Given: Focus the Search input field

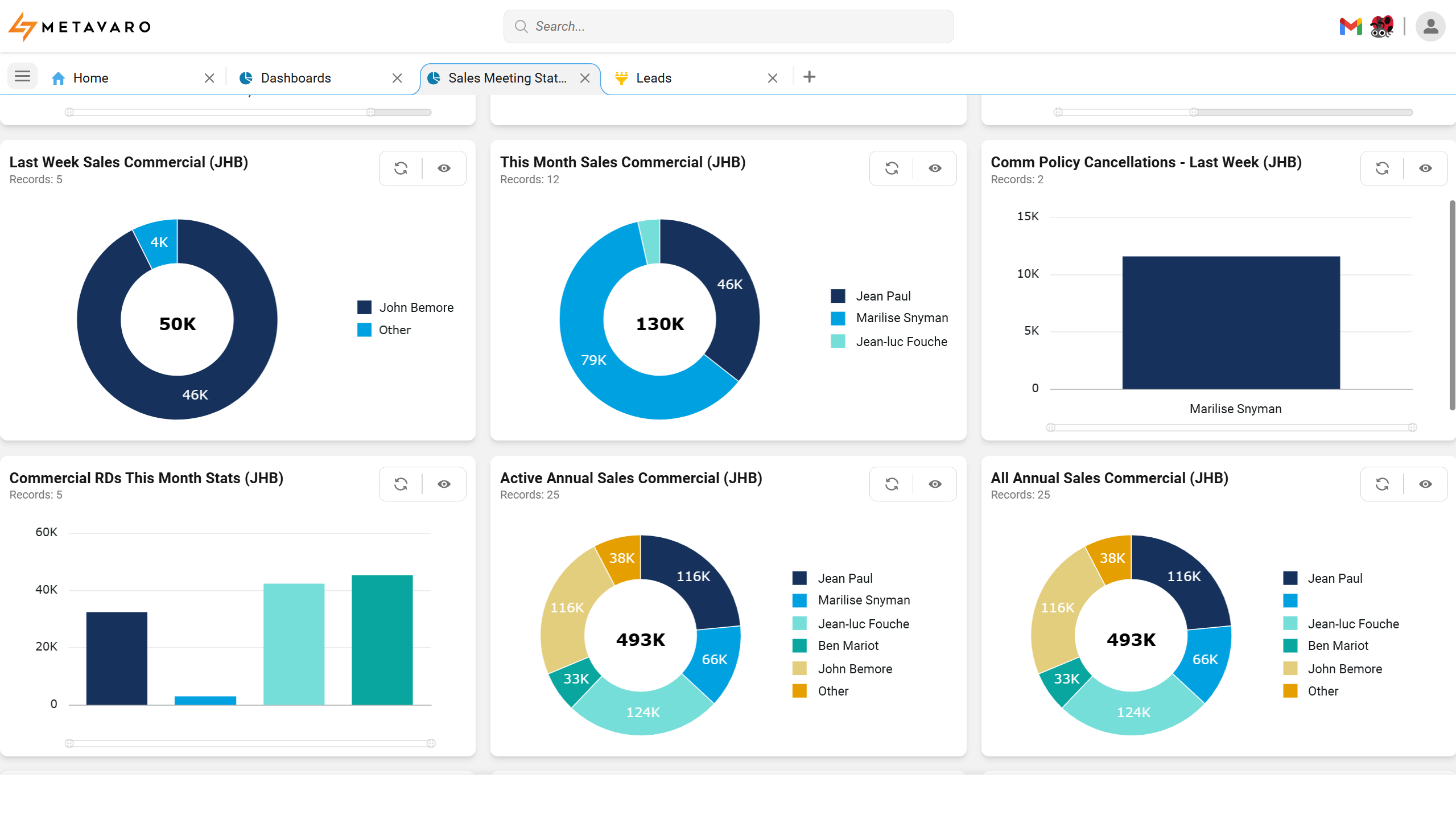Looking at the screenshot, I should point(728,27).
